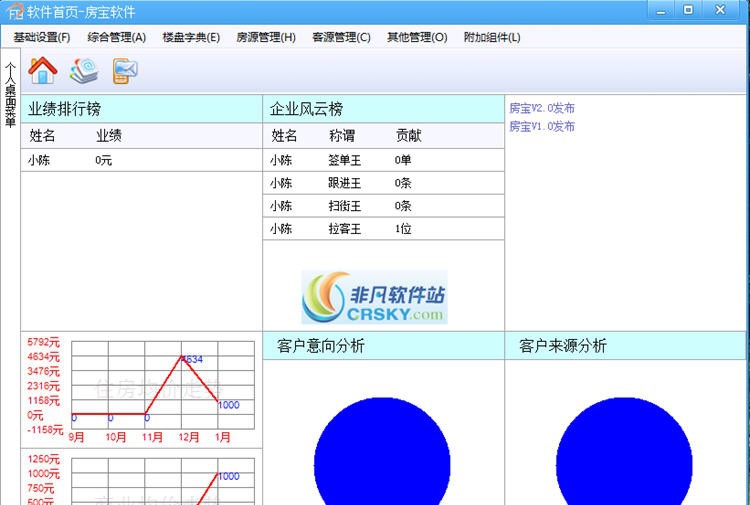This screenshot has width=750, height=505.
Task: Open the 基础设置(F) menu
Action: 42,37
